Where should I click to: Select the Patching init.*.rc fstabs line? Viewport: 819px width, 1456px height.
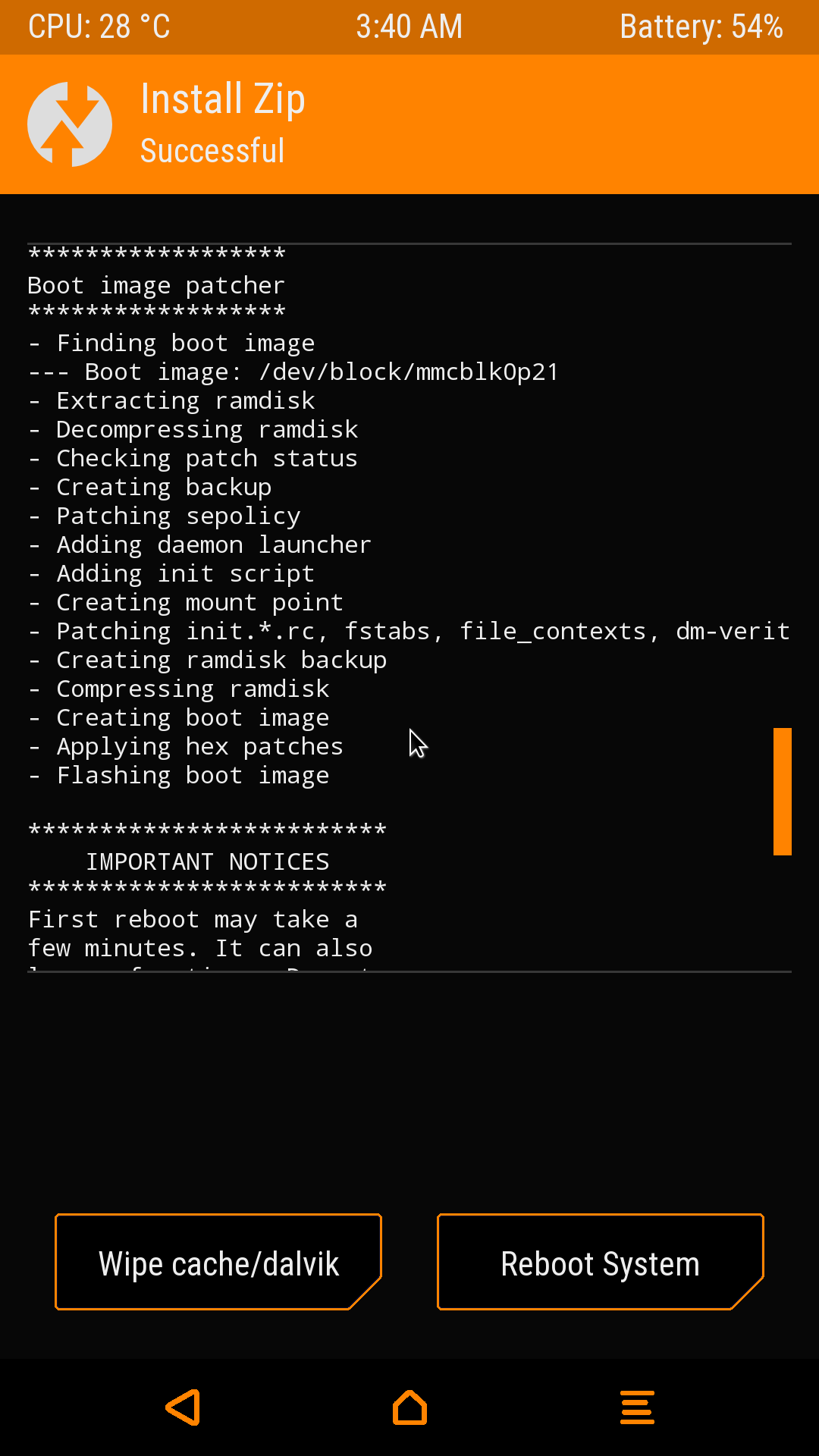[409, 631]
